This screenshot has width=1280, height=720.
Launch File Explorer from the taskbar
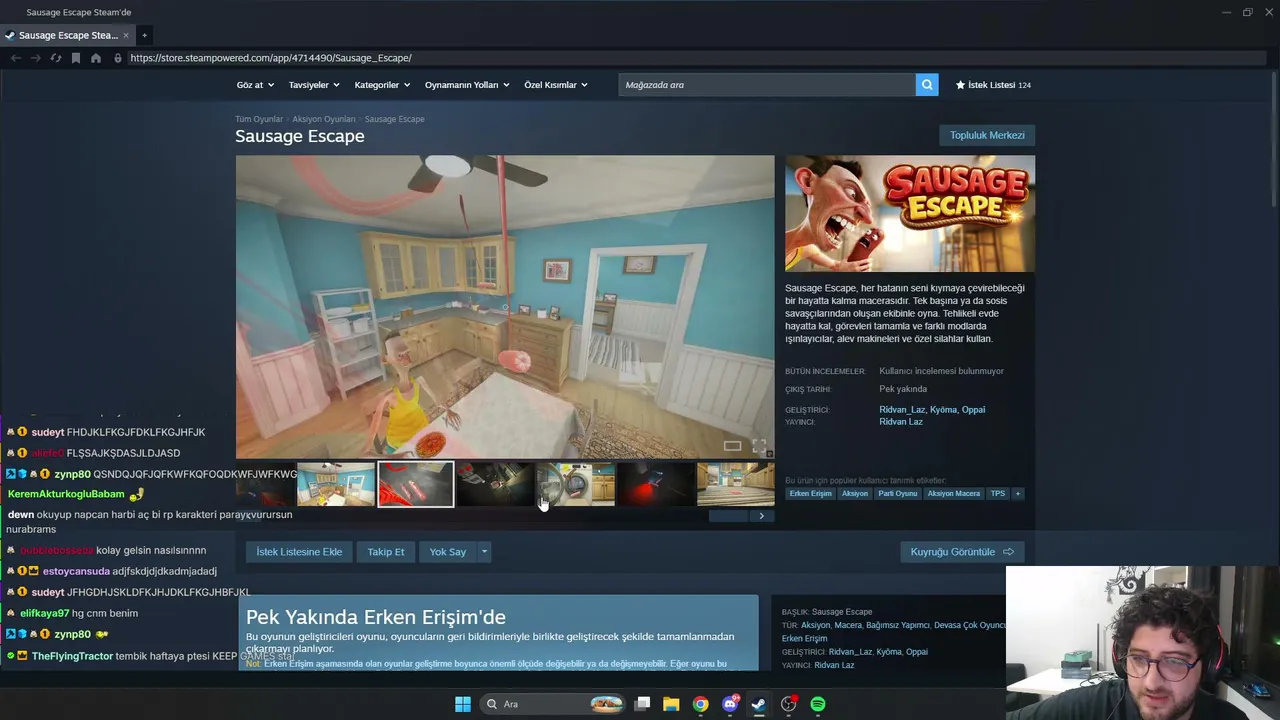(671, 704)
